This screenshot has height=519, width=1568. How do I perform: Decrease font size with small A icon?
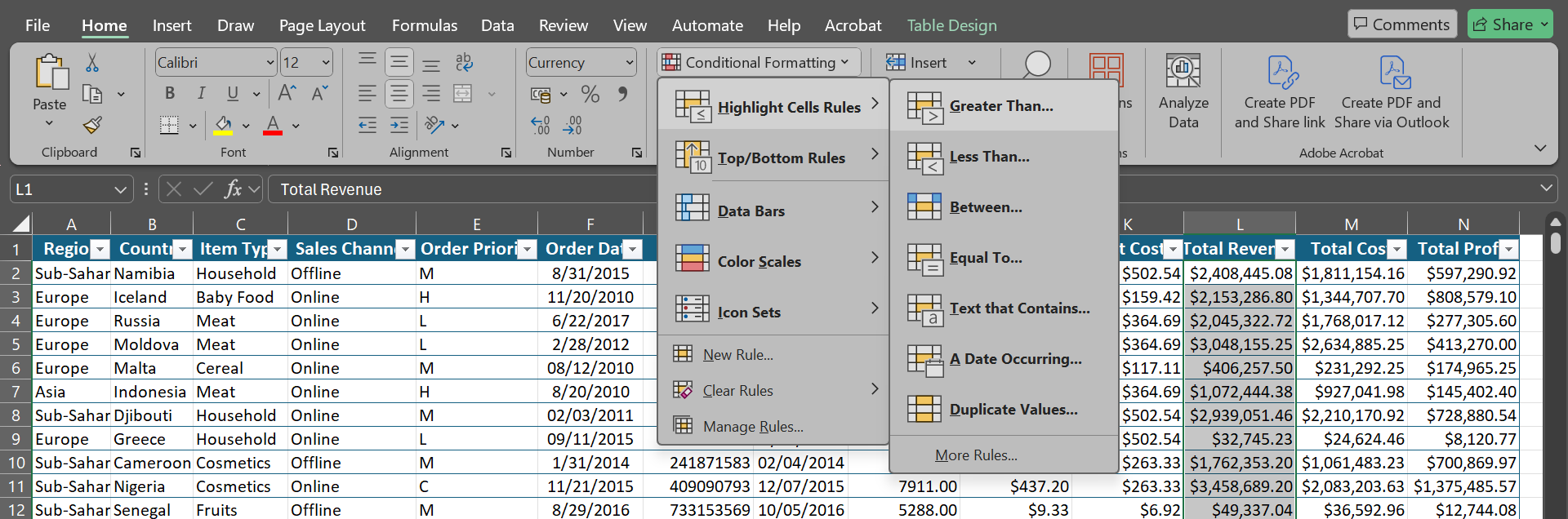click(319, 93)
